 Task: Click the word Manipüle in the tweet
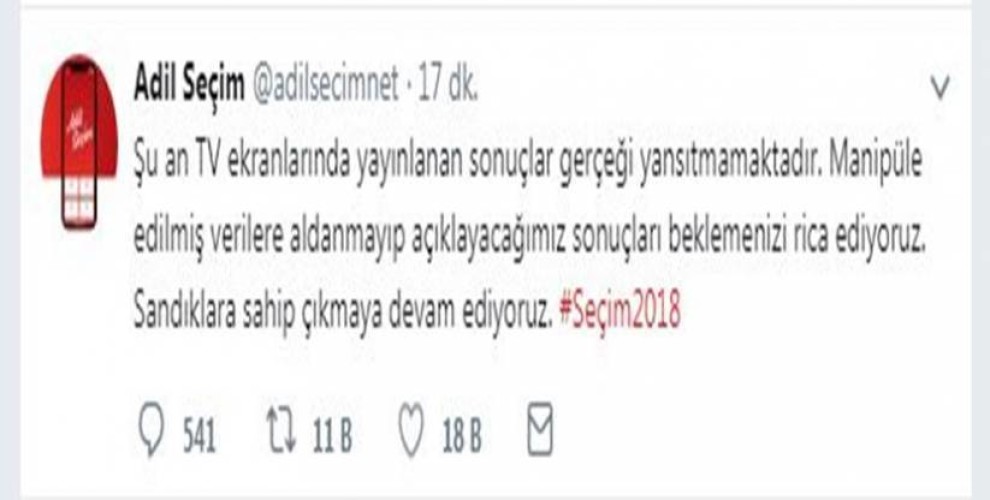click(875, 163)
